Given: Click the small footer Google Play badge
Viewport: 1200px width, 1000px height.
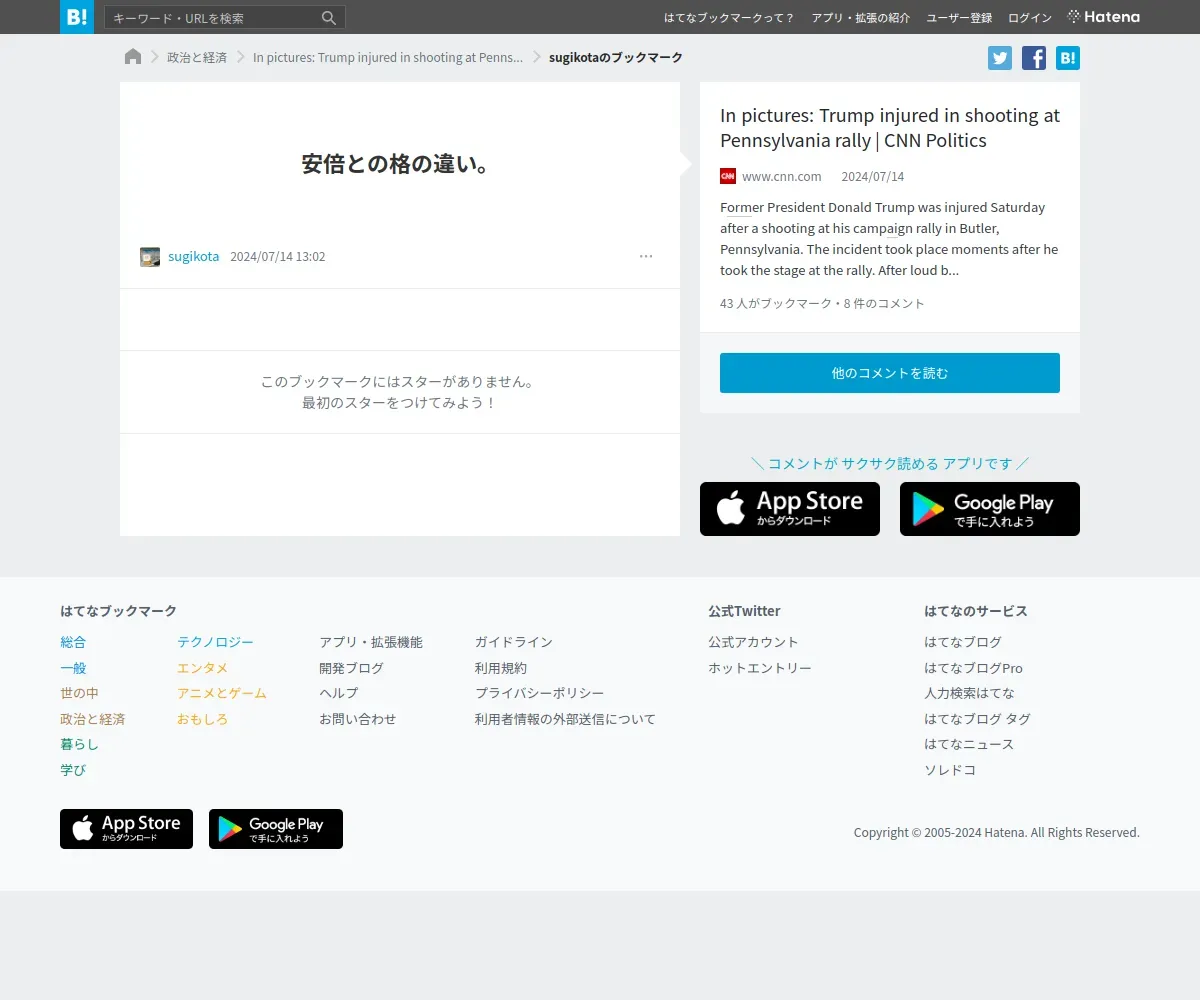Looking at the screenshot, I should click(276, 829).
